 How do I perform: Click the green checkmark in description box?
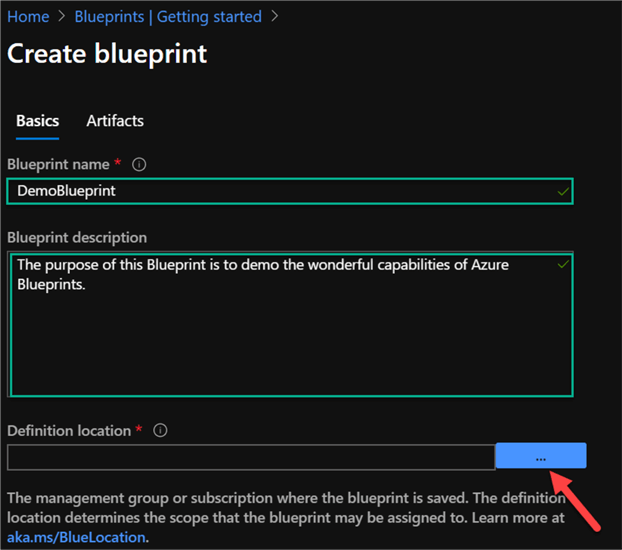point(563,264)
